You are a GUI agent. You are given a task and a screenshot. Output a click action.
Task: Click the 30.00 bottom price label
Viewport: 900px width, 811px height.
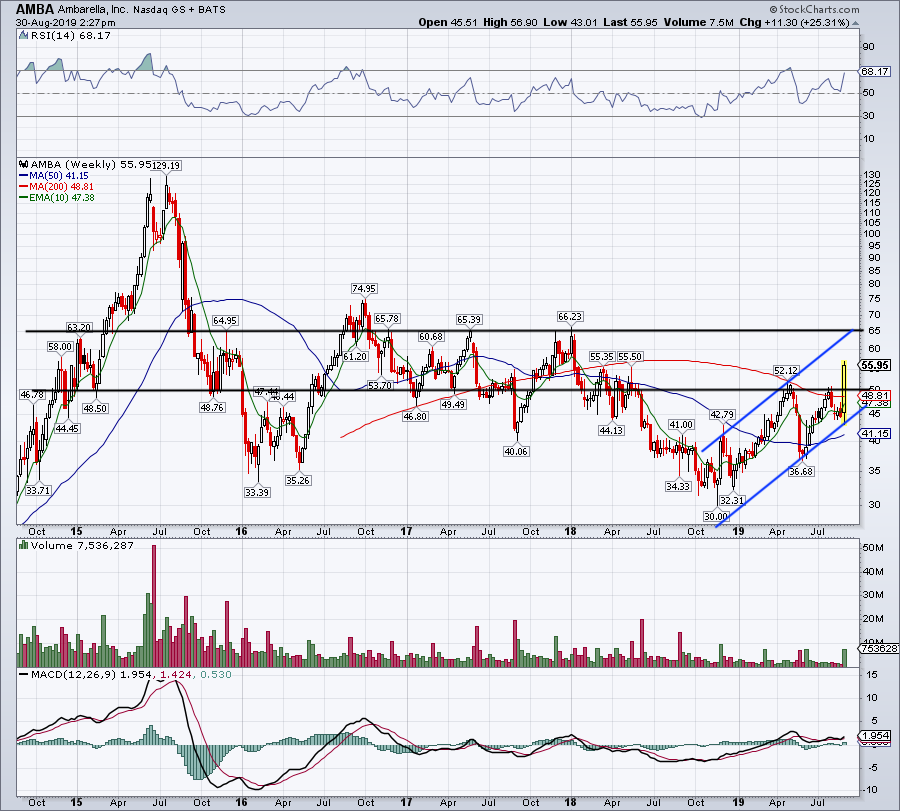click(x=716, y=517)
